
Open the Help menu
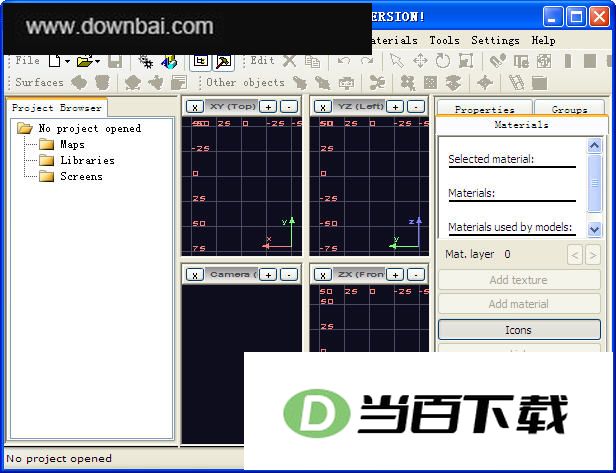click(x=543, y=40)
